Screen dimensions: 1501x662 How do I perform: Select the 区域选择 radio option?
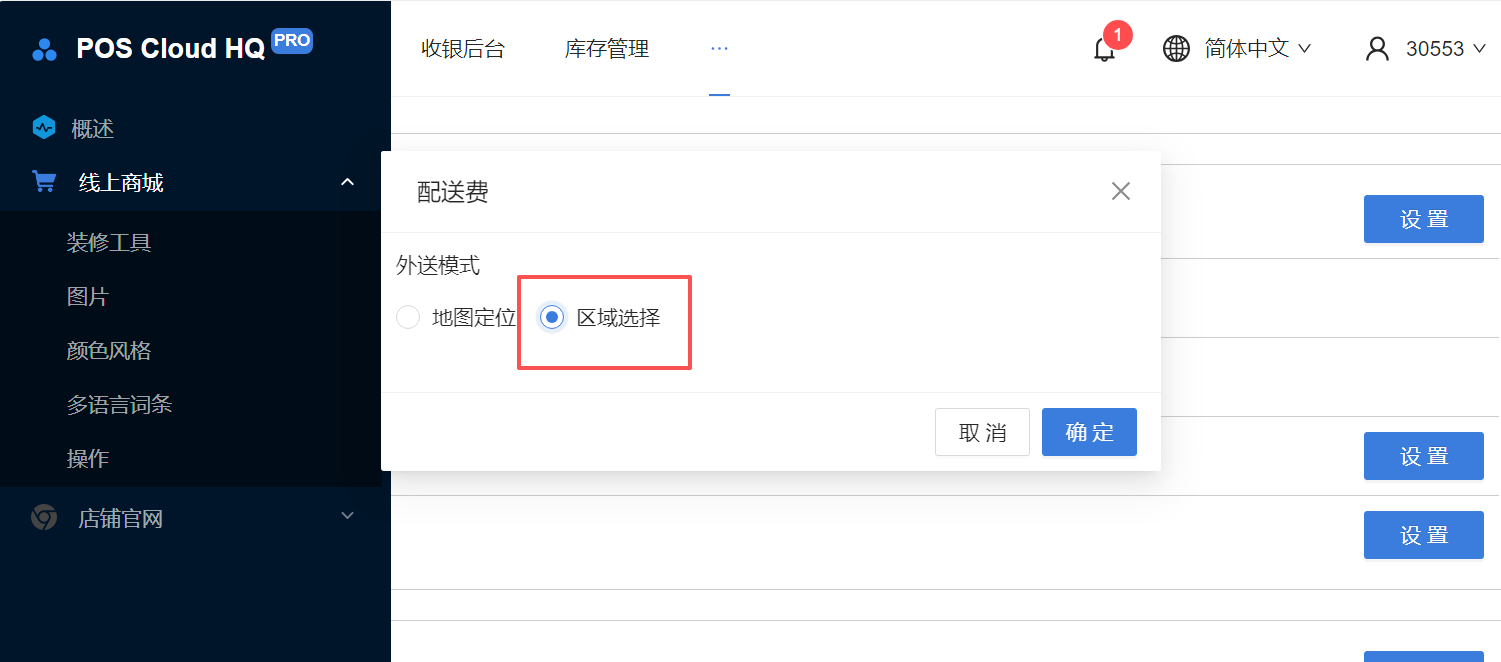click(x=552, y=318)
